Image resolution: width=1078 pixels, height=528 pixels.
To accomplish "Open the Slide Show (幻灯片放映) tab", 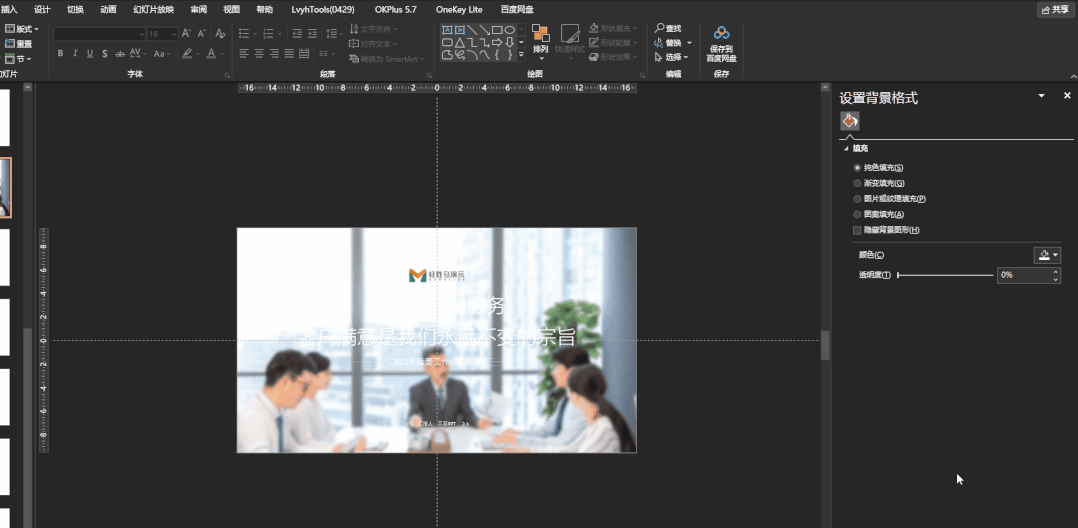I will [x=153, y=10].
